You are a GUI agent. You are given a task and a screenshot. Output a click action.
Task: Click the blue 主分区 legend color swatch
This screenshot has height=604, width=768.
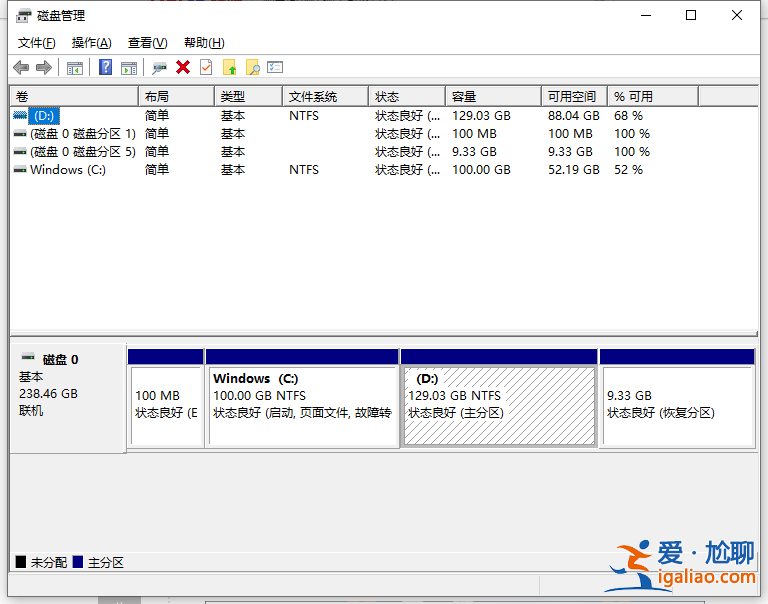coord(78,563)
